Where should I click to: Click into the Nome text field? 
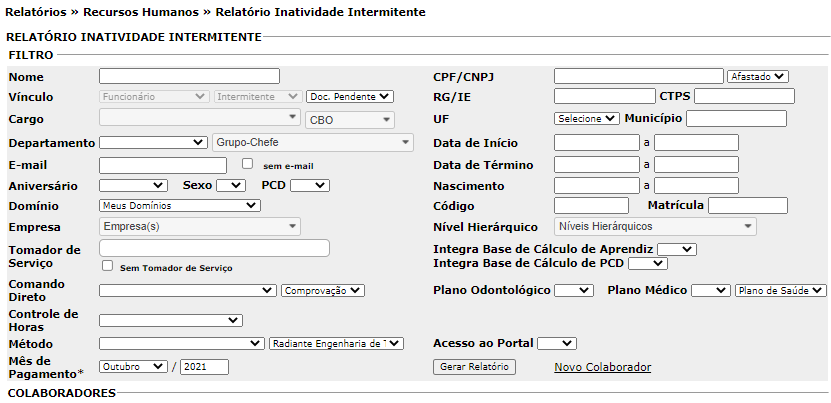tap(189, 76)
